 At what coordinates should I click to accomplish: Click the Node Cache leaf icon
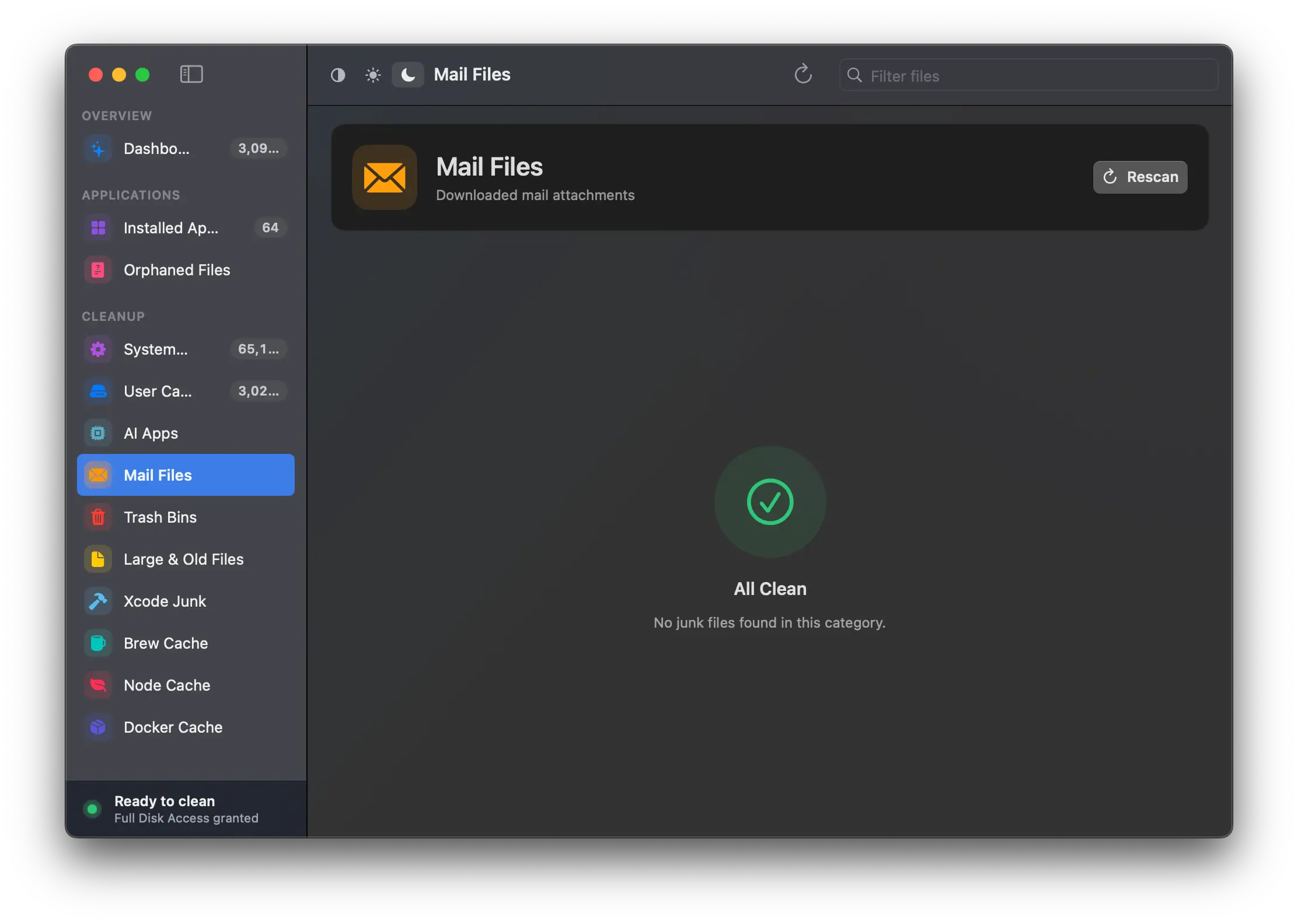(98, 685)
